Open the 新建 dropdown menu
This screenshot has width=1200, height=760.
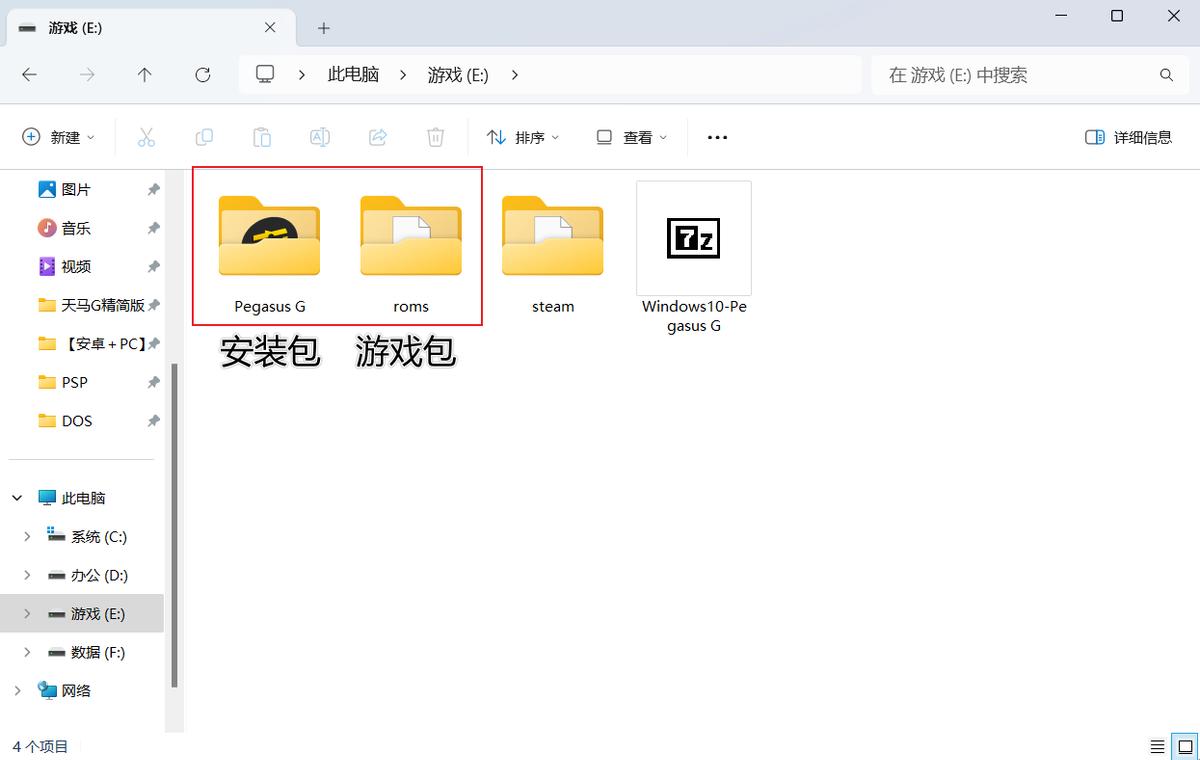pos(58,137)
